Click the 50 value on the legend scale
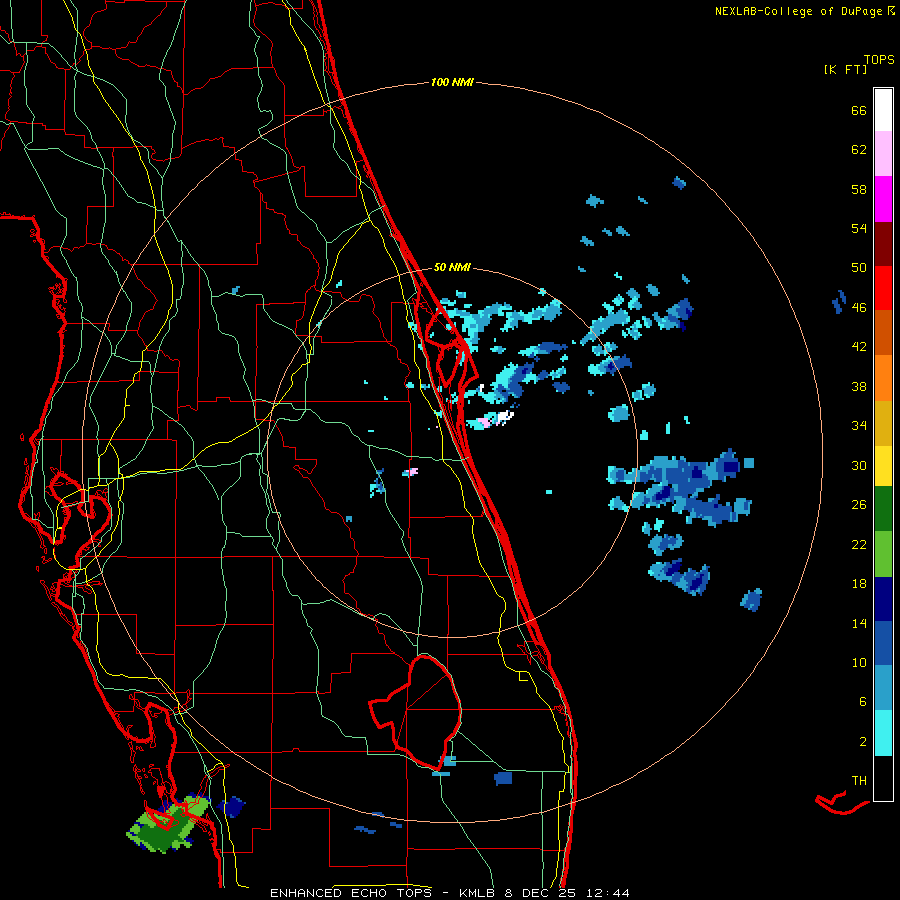The width and height of the screenshot is (900, 900). click(859, 268)
